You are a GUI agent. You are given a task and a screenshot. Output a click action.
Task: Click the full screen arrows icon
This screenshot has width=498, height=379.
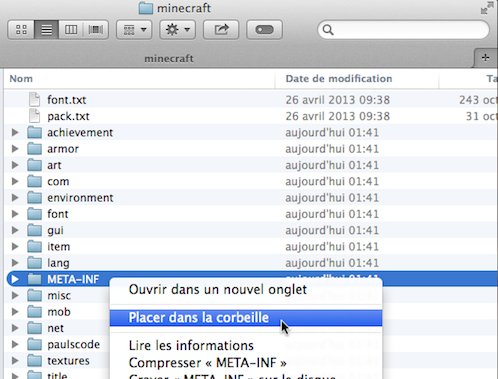click(x=487, y=8)
